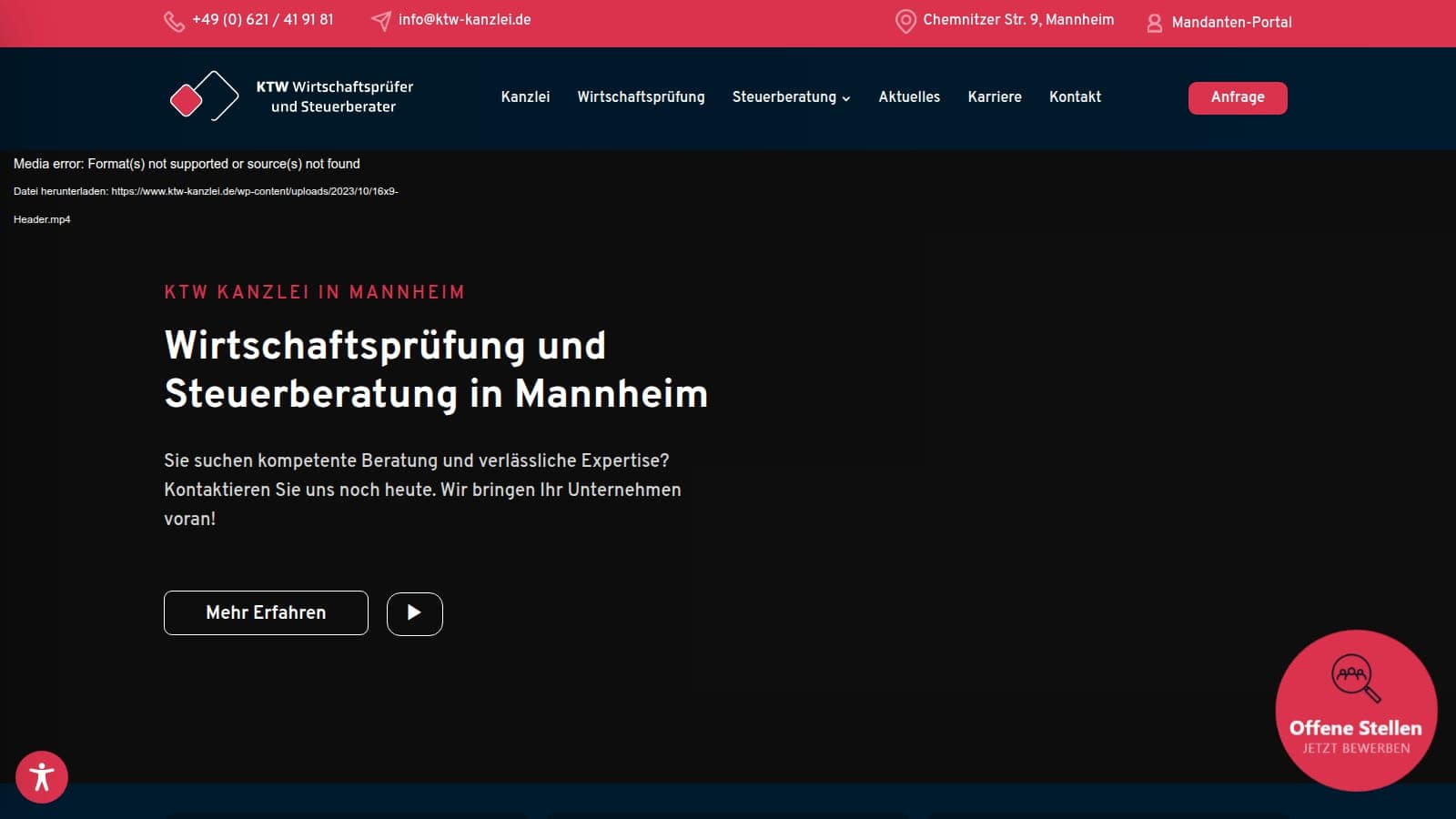Click the paragraph starting Sie suchen kompetente
Image resolution: width=1456 pixels, height=819 pixels.
(x=422, y=490)
